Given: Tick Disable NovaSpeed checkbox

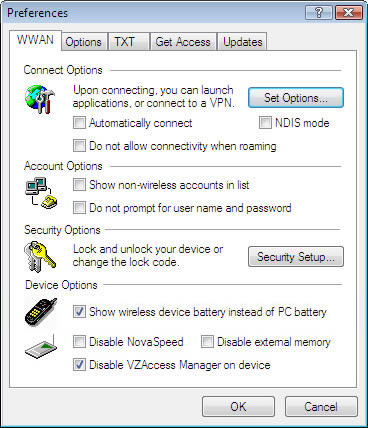Looking at the screenshot, I should pos(79,342).
